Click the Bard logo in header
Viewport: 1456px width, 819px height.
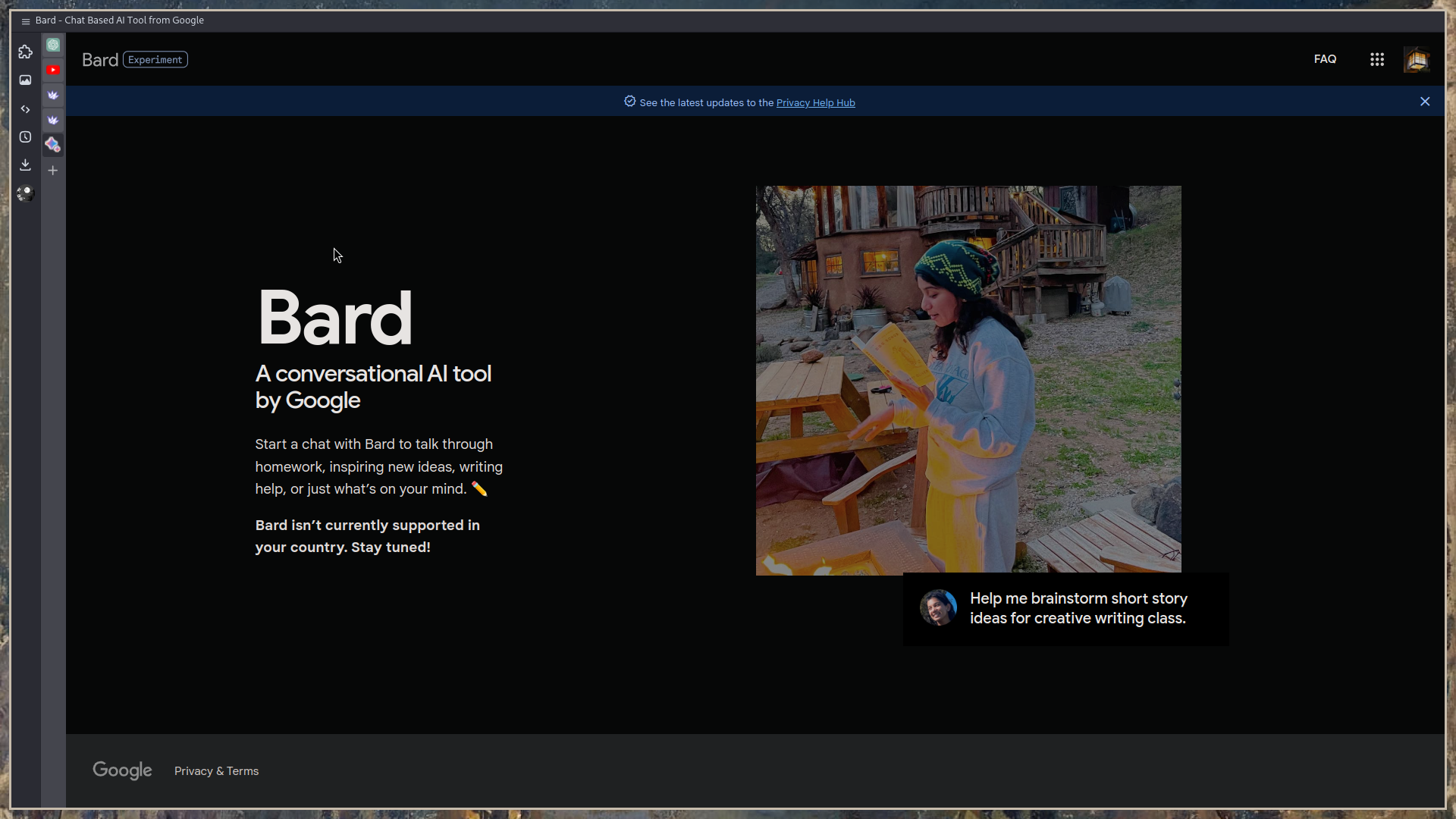(x=100, y=60)
